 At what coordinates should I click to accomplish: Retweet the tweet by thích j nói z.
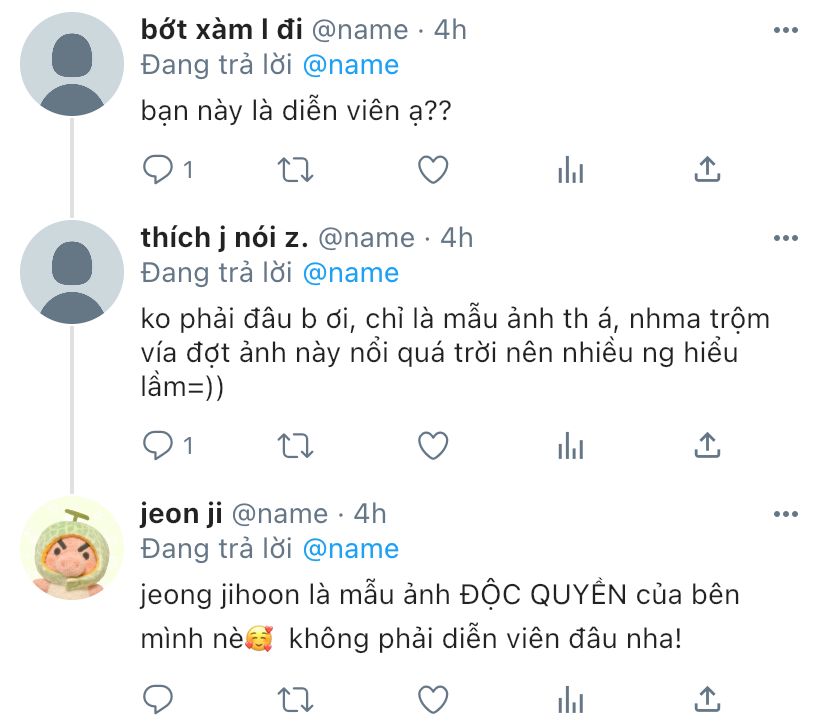[x=294, y=443]
